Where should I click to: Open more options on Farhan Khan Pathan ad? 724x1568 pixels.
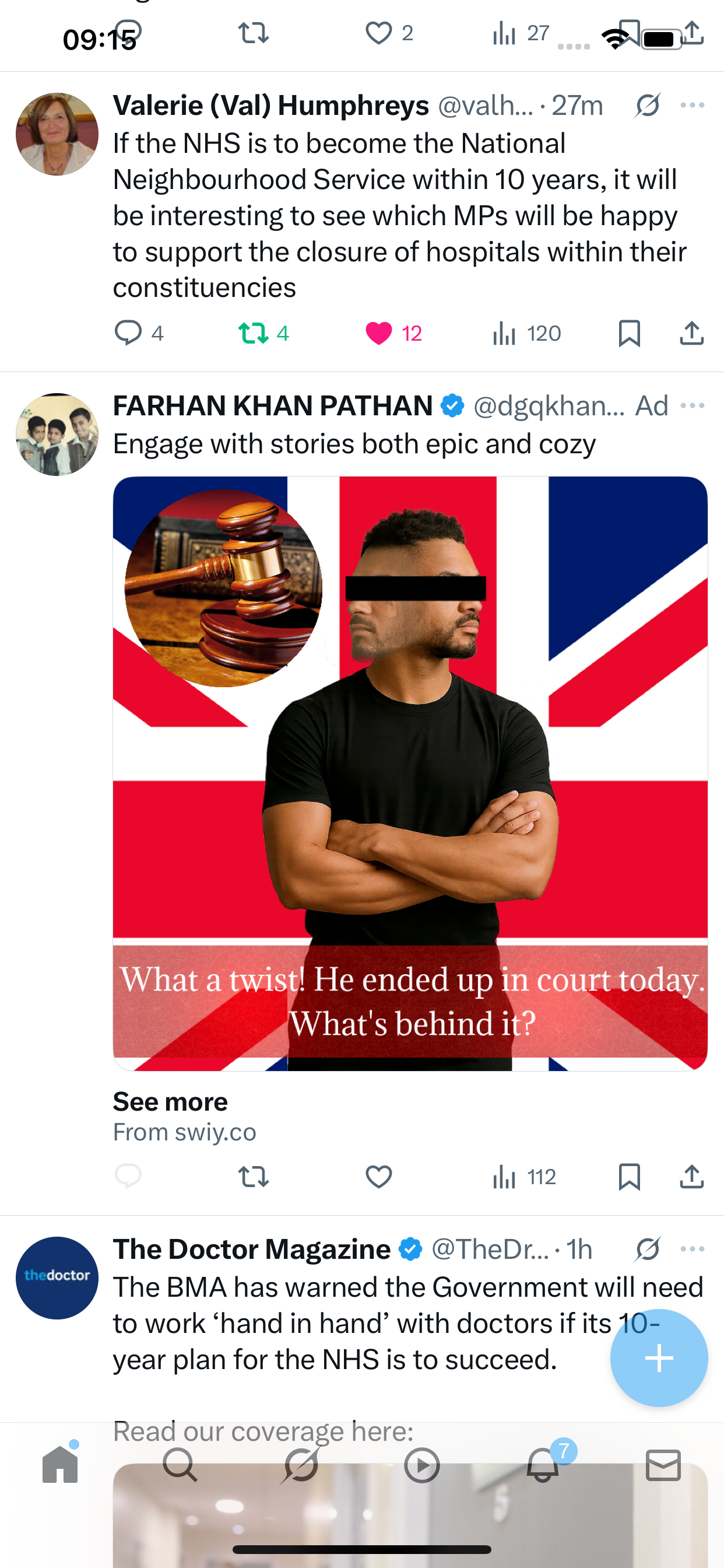693,405
